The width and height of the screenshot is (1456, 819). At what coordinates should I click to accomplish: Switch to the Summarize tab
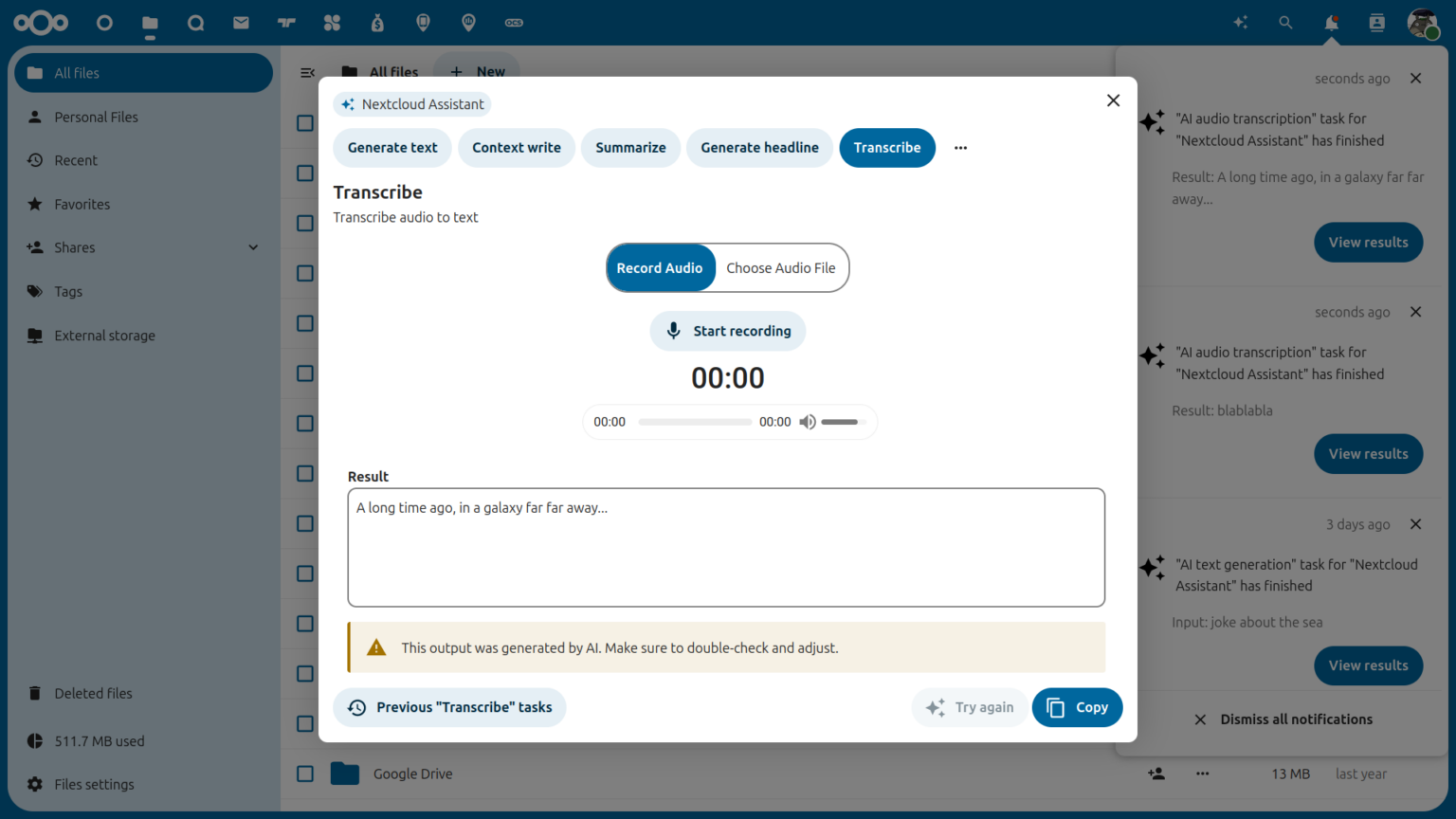(x=630, y=148)
